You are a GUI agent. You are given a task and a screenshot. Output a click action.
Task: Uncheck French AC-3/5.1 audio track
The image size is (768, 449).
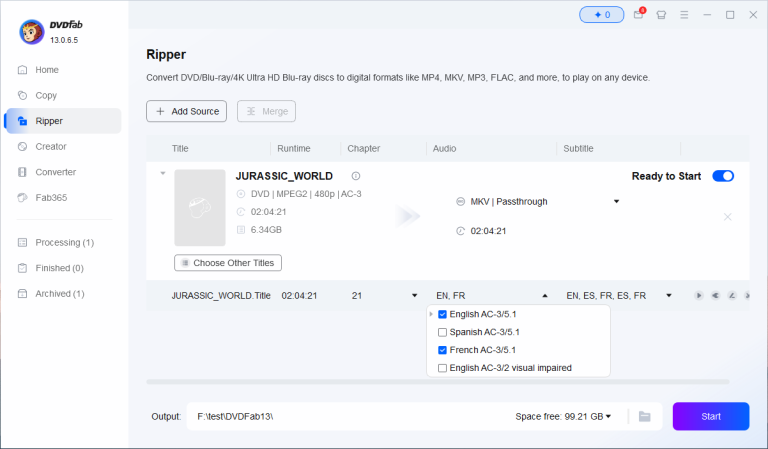pyautogui.click(x=442, y=350)
